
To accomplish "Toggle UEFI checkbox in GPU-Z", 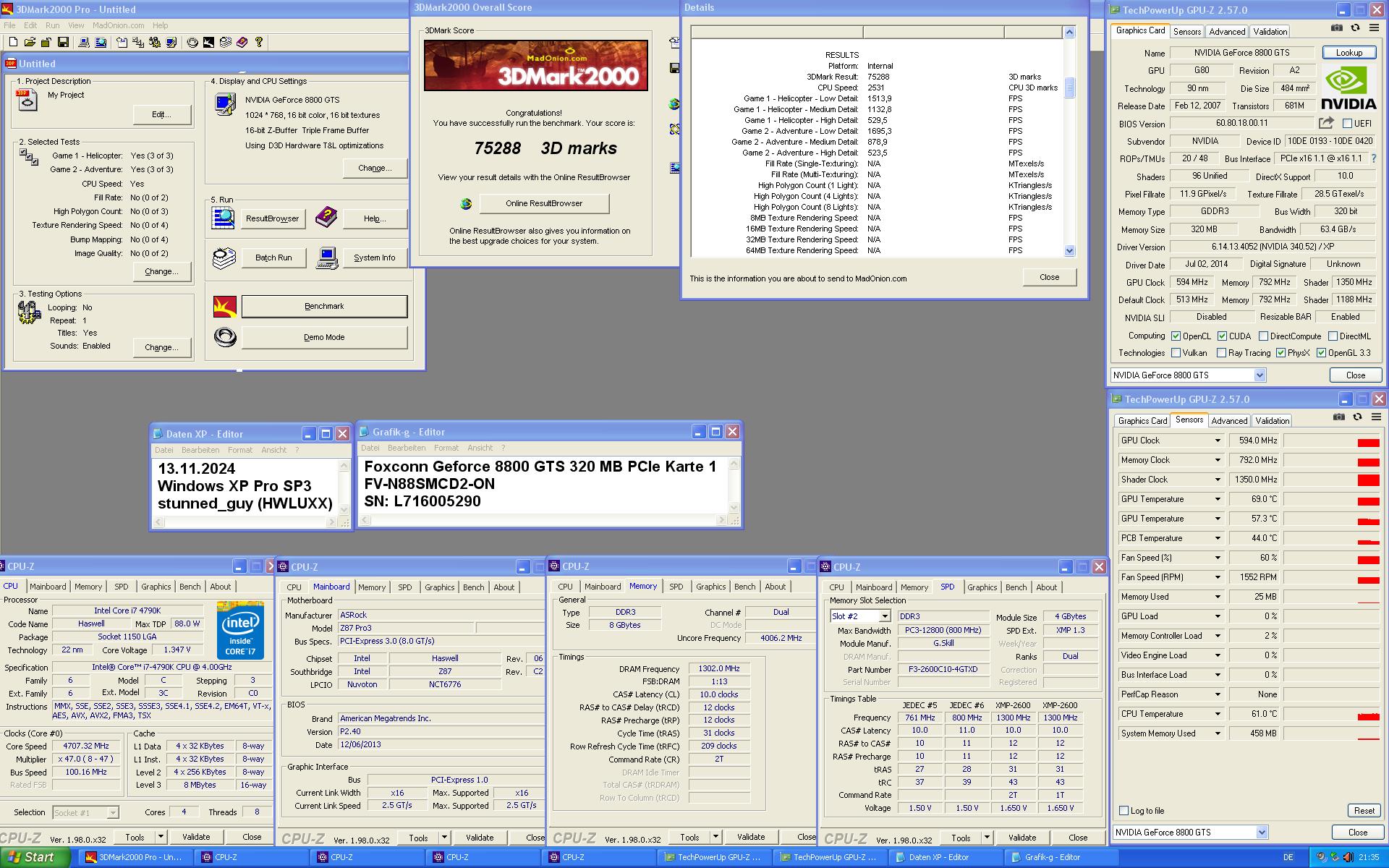I will [x=1347, y=124].
